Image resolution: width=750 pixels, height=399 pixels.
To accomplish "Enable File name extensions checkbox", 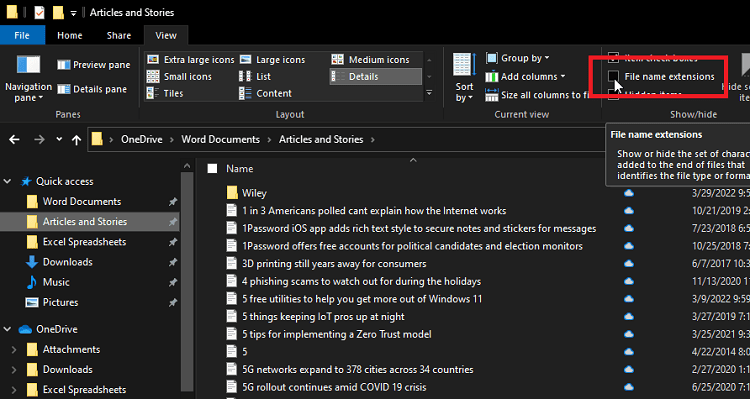I will [613, 77].
